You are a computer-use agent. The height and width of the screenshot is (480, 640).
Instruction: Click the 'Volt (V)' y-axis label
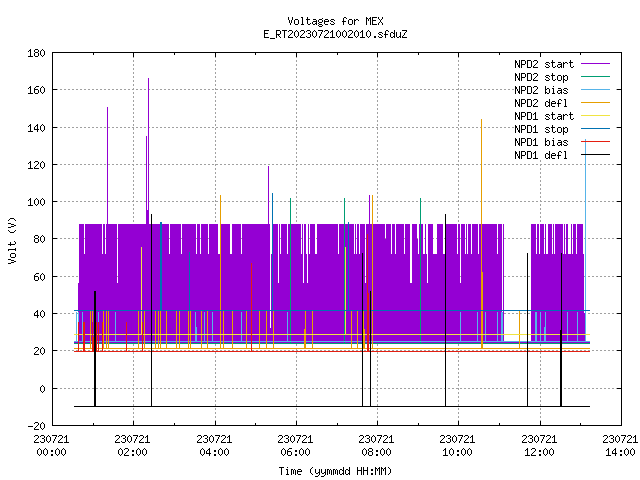[12, 240]
